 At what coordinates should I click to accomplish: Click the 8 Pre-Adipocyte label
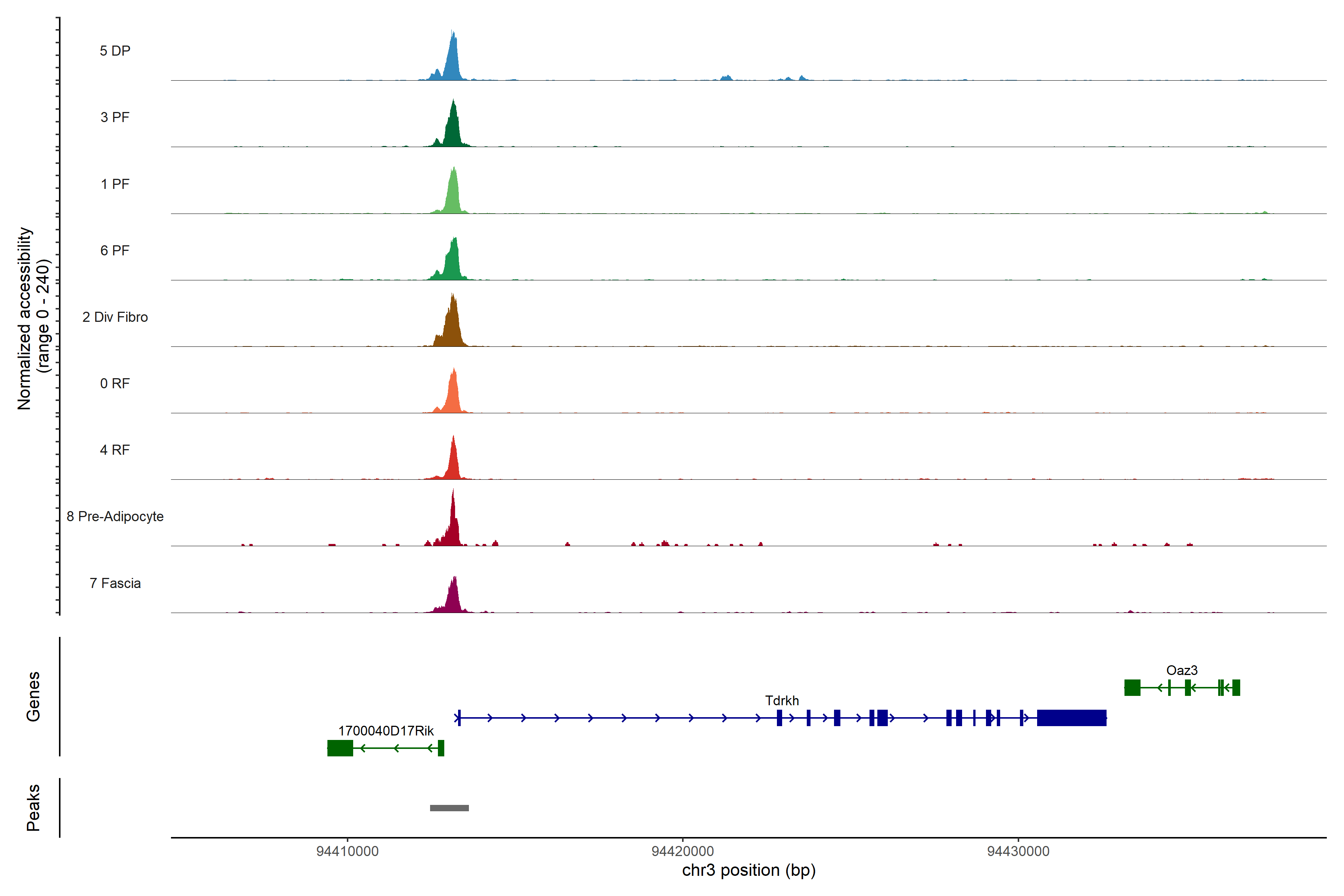[115, 517]
